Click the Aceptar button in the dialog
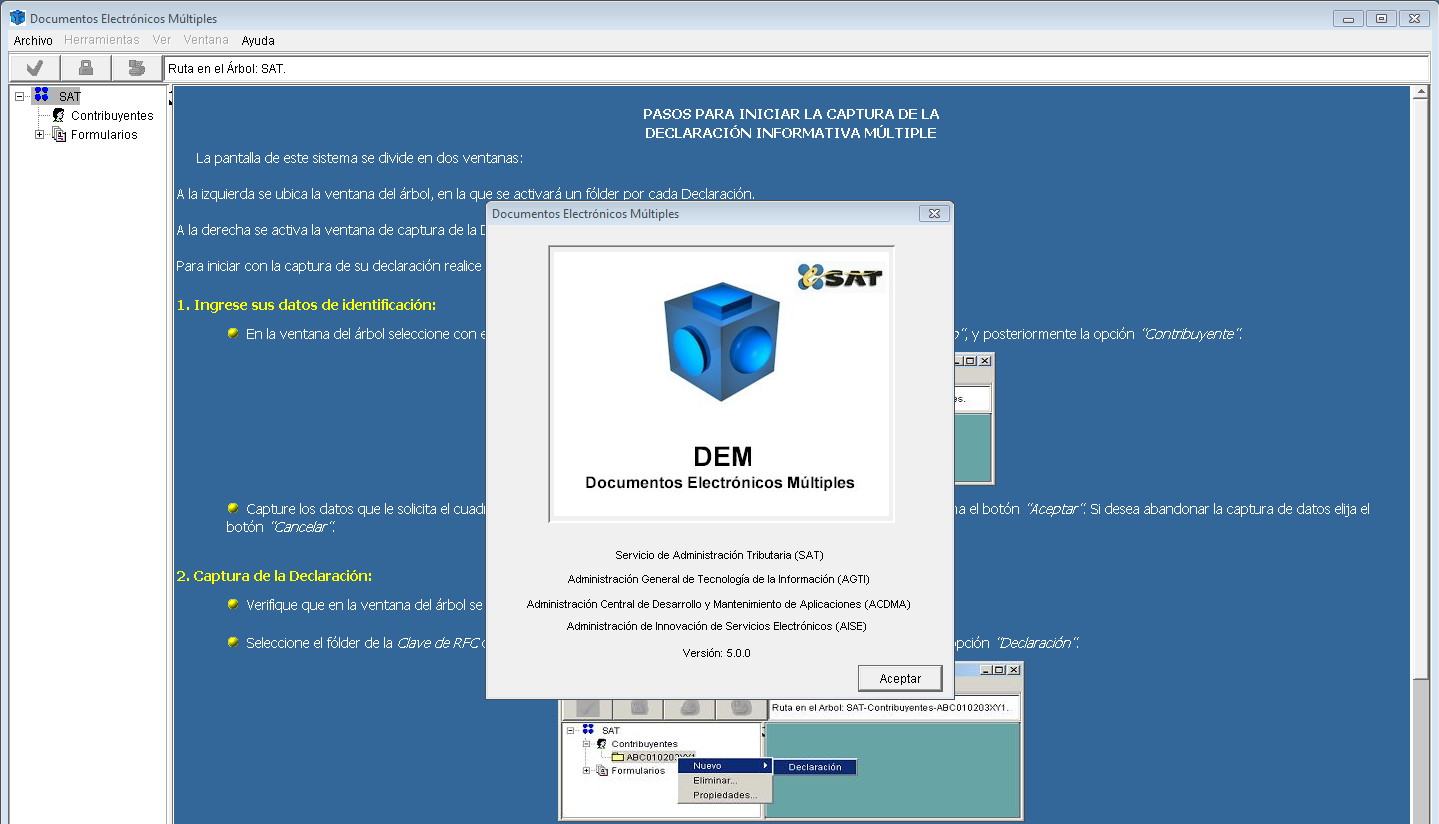This screenshot has height=824, width=1439. (x=900, y=678)
